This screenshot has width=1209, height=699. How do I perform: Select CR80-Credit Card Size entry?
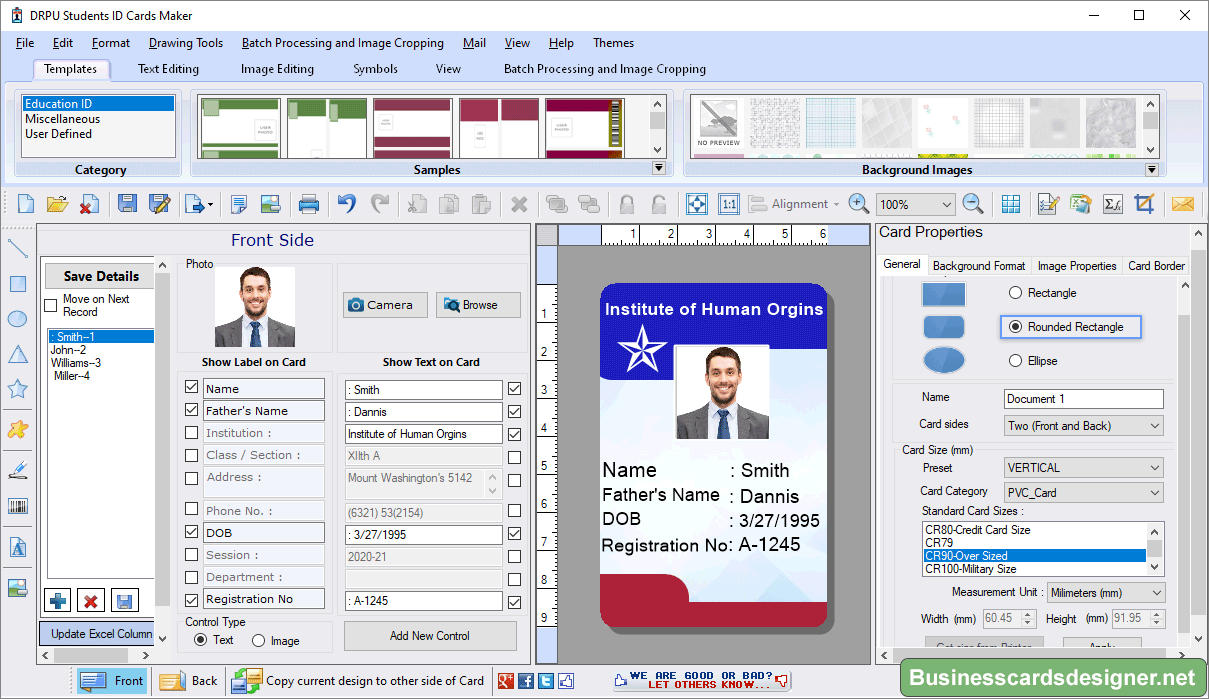click(1034, 530)
